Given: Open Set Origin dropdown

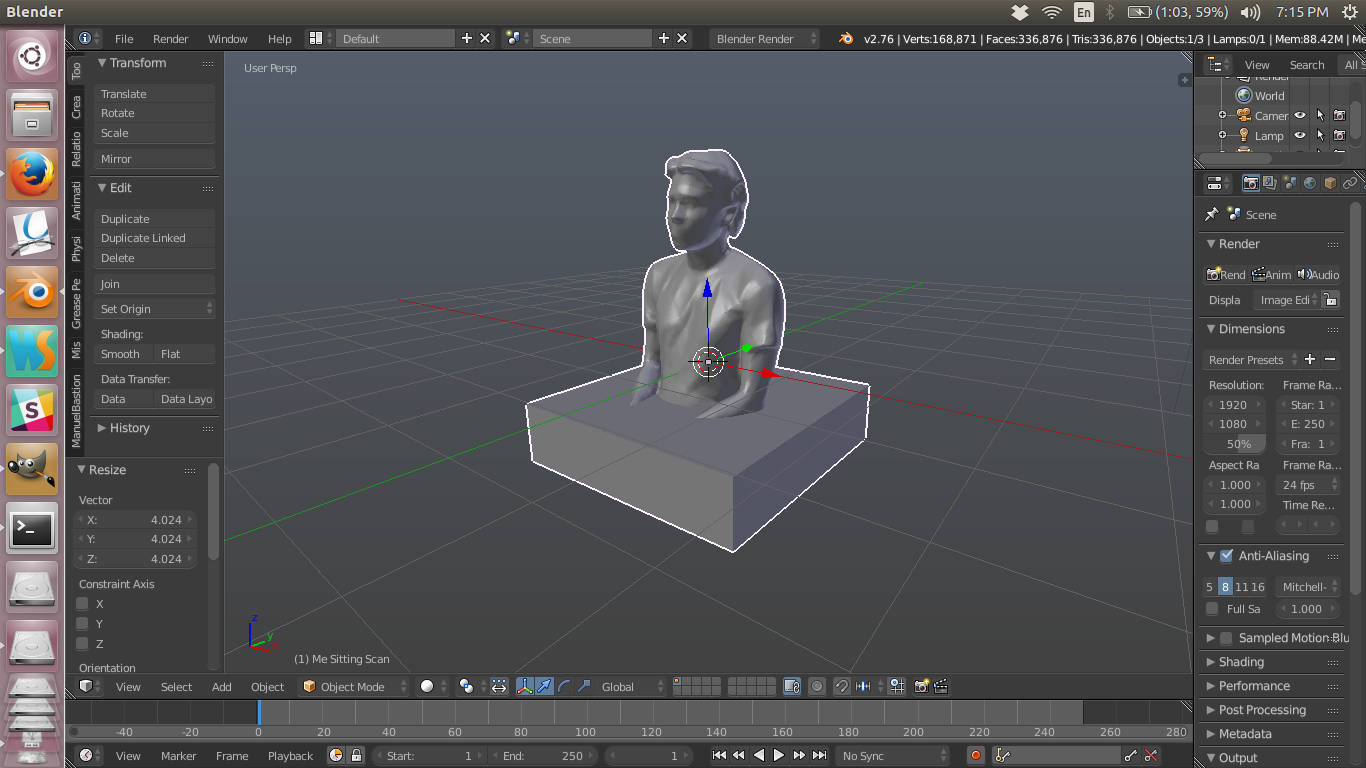Looking at the screenshot, I should [x=155, y=309].
